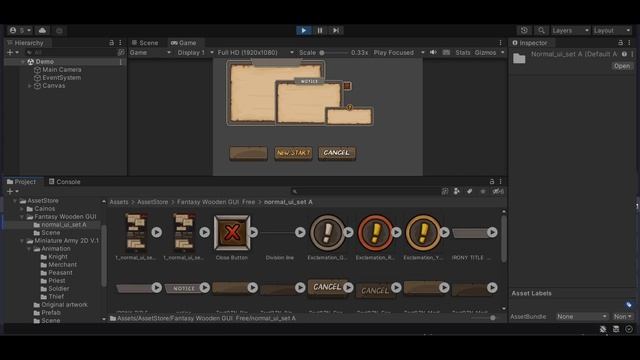The height and width of the screenshot is (360, 640).
Task: Select Main Camera in Hierarchy
Action: click(62, 70)
